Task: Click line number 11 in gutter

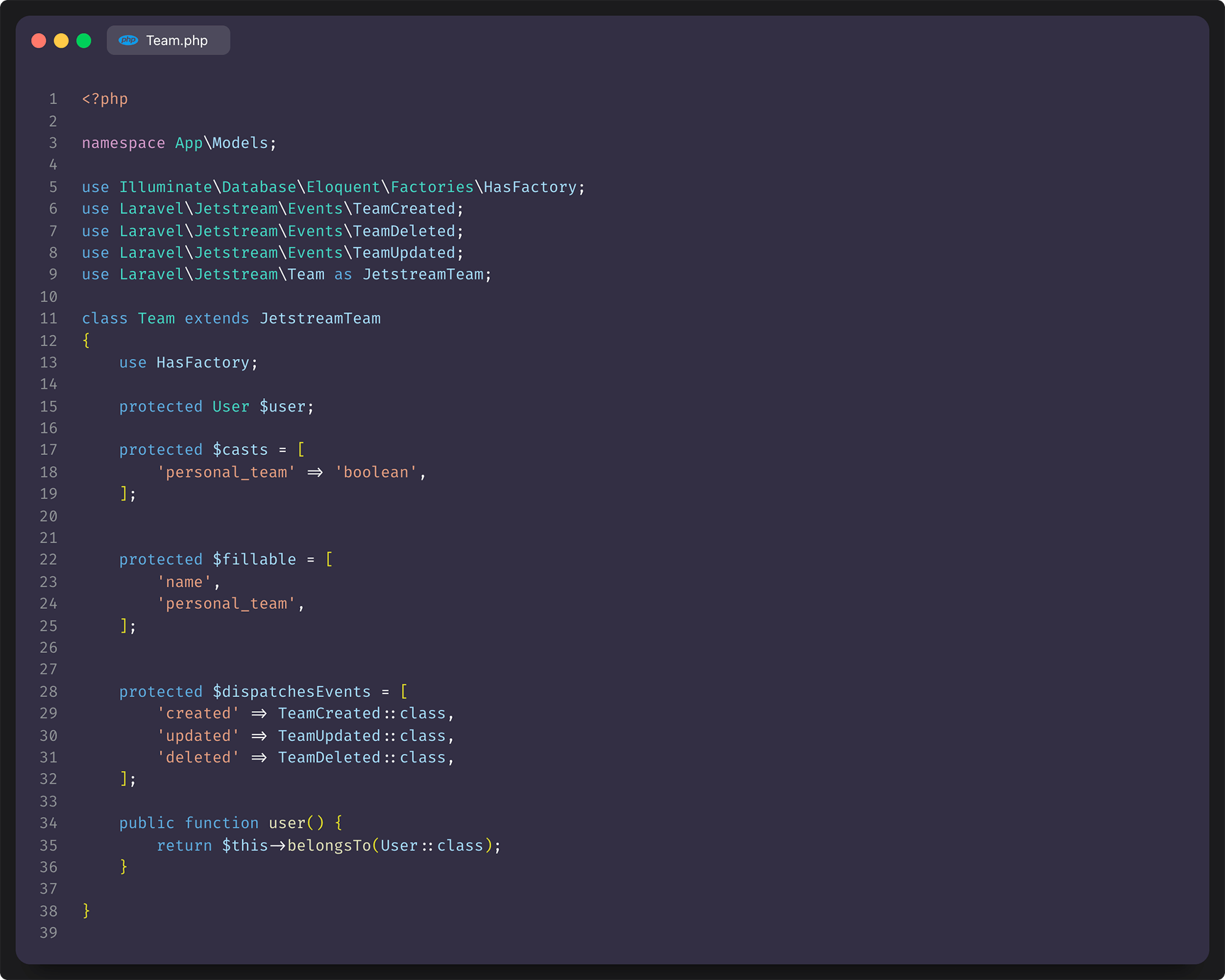Action: [48, 318]
